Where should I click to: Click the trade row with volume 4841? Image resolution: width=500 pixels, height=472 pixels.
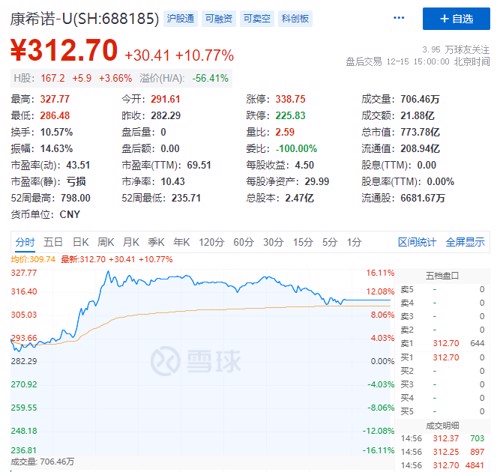point(442,465)
